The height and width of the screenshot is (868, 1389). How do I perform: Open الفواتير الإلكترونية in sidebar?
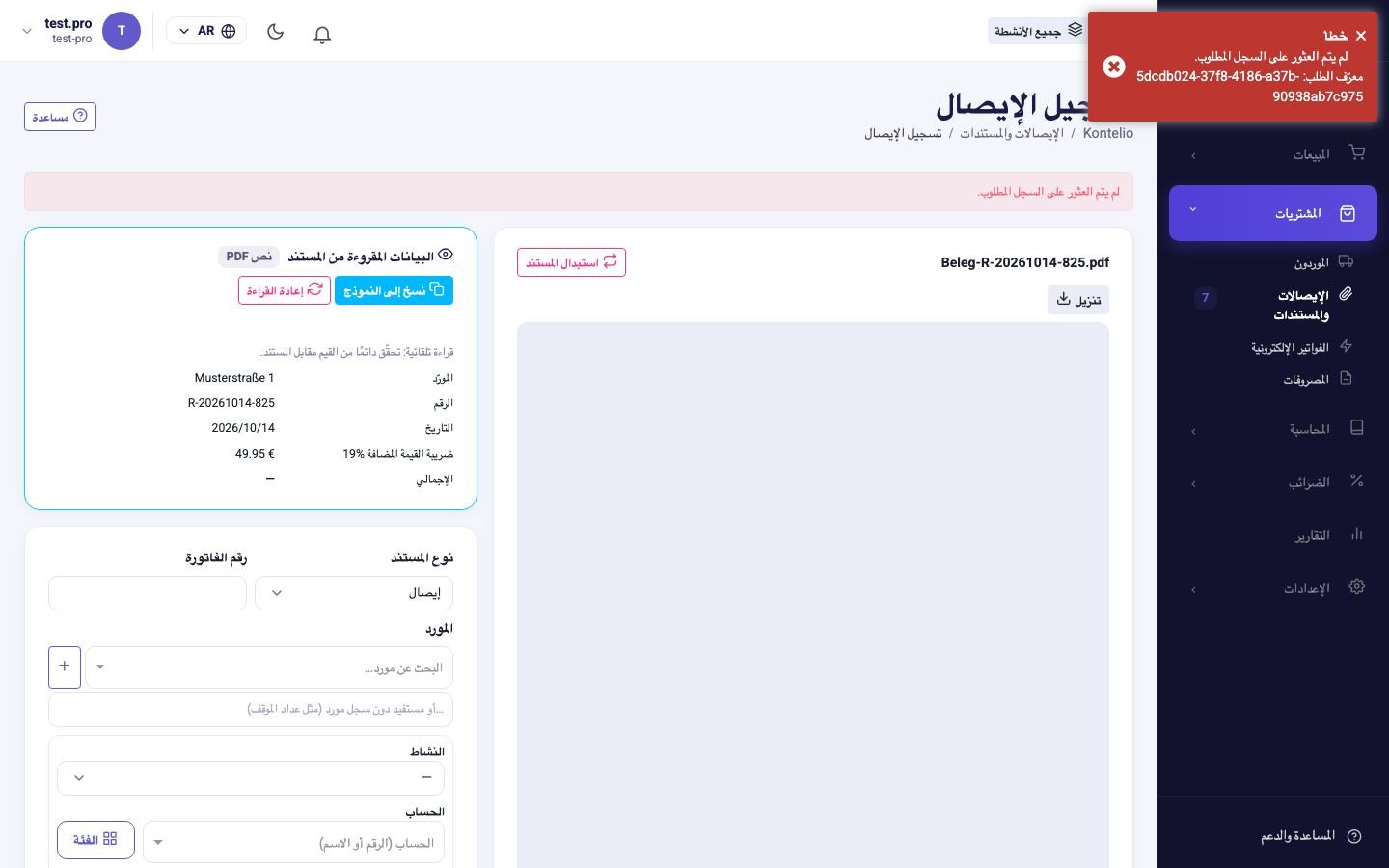(x=1291, y=347)
